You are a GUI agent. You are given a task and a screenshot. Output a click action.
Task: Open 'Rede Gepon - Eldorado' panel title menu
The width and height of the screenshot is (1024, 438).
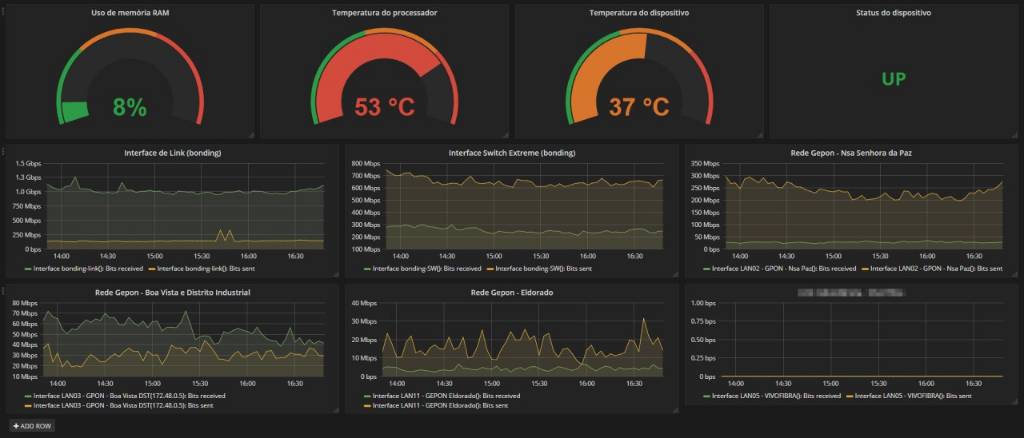(512, 292)
